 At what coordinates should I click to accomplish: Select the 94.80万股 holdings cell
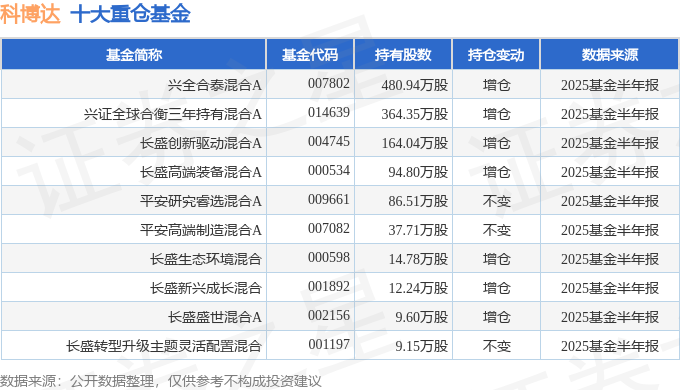coord(418,172)
